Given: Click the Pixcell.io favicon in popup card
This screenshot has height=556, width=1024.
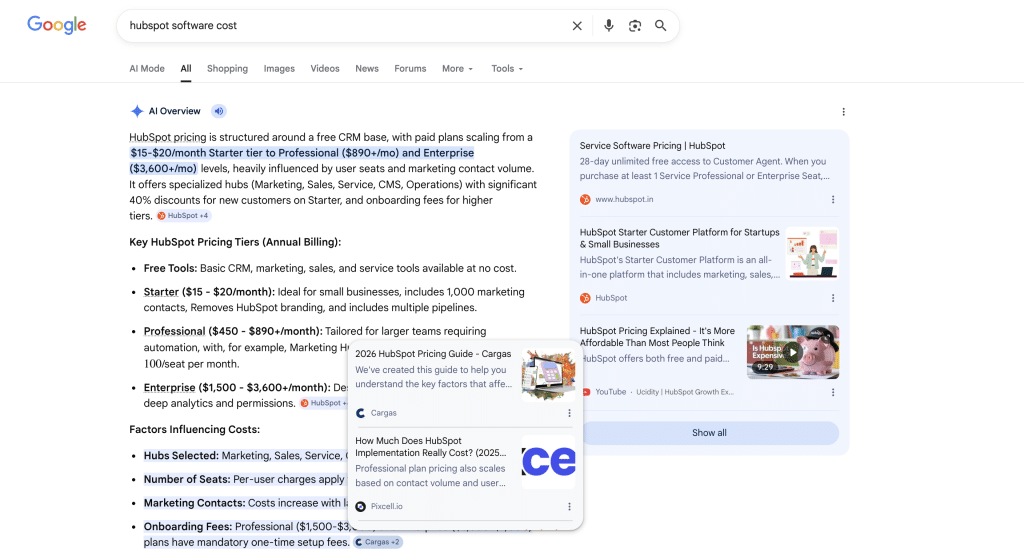Looking at the screenshot, I should coord(360,506).
